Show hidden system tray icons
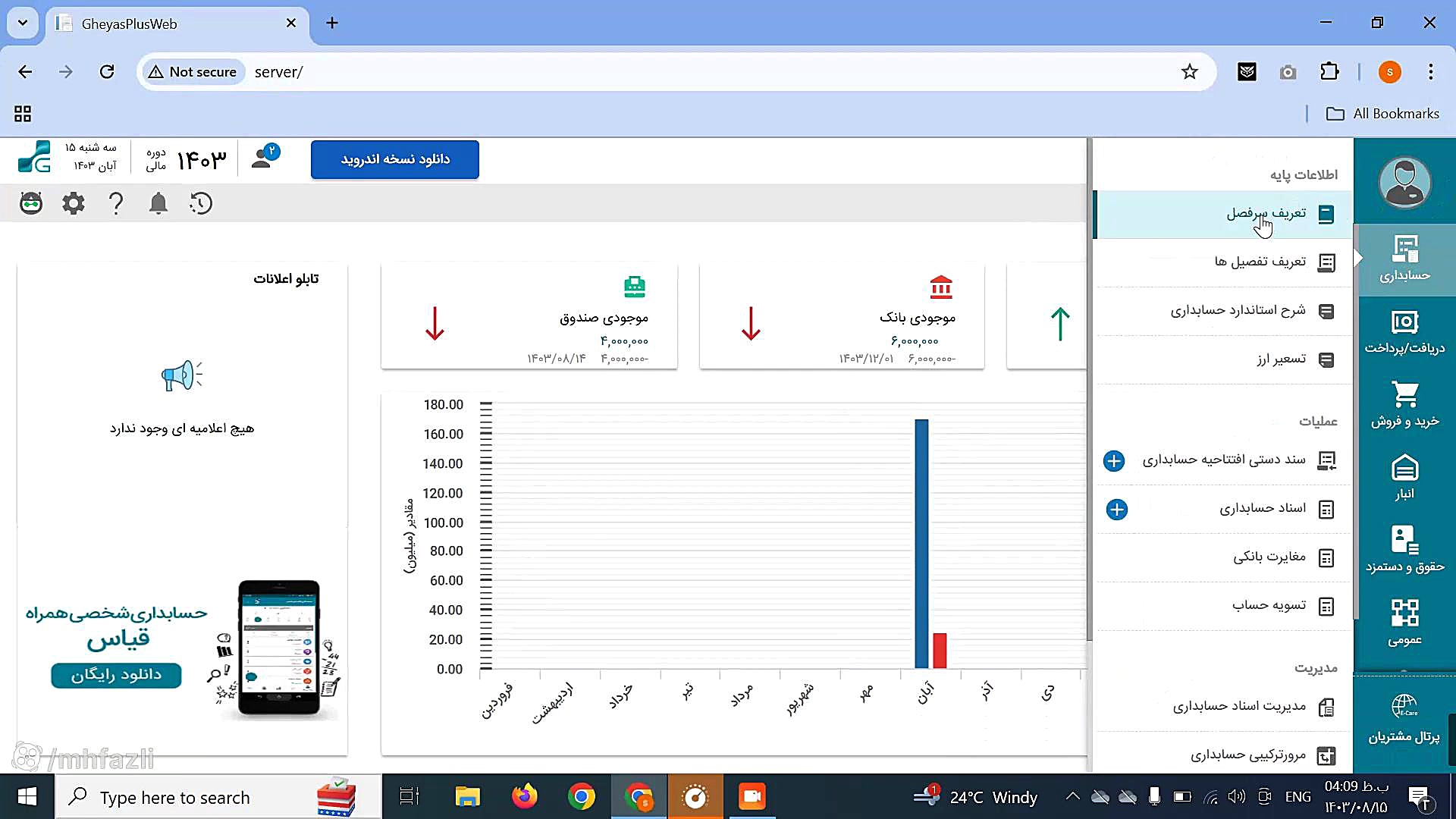 coord(1072,796)
